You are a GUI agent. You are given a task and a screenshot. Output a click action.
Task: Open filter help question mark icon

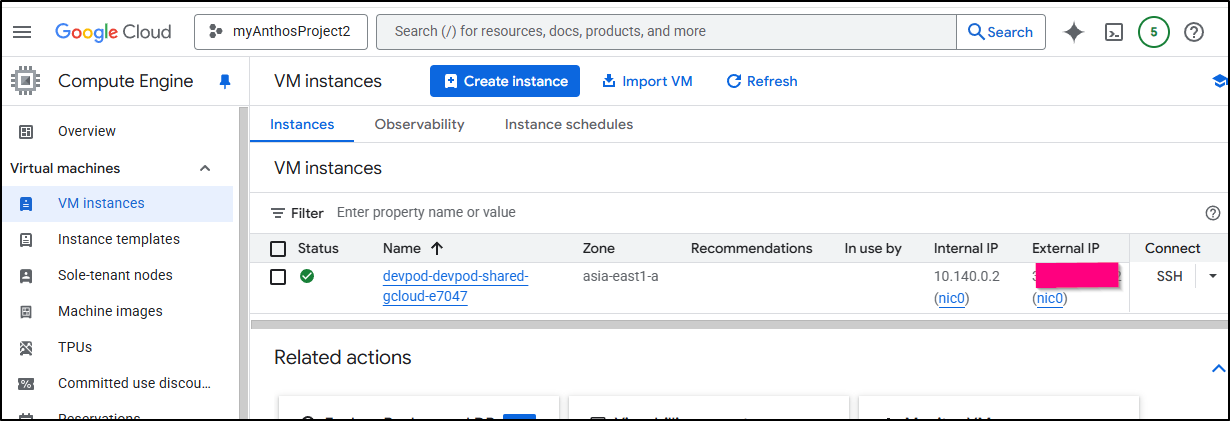[1213, 212]
